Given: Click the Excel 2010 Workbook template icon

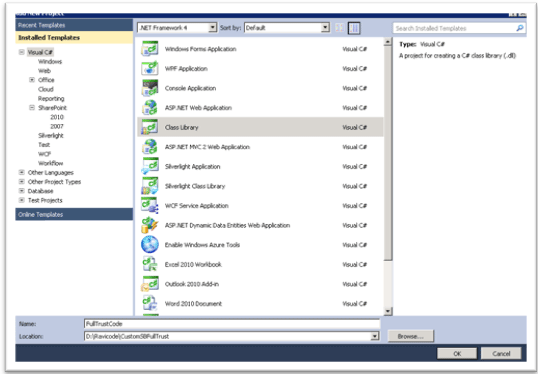Looking at the screenshot, I should click(x=150, y=264).
